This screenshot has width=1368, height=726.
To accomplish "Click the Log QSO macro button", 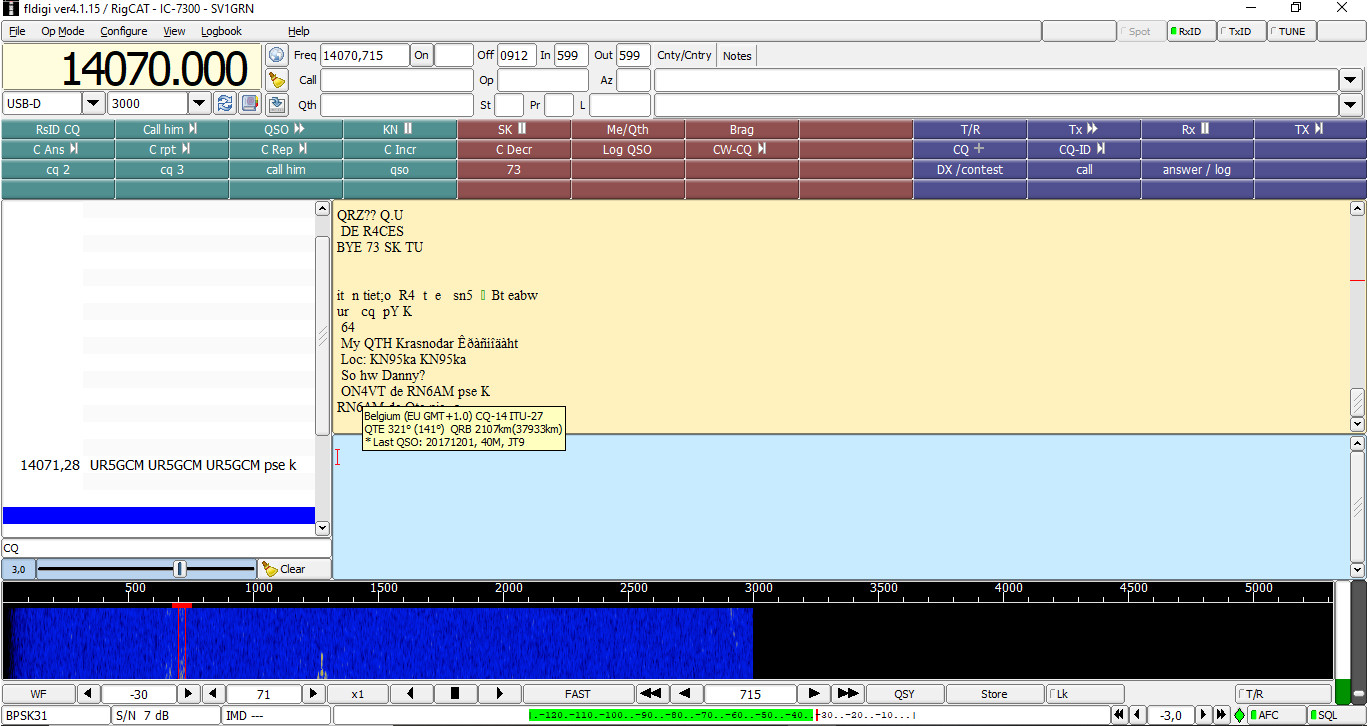I will pos(628,150).
